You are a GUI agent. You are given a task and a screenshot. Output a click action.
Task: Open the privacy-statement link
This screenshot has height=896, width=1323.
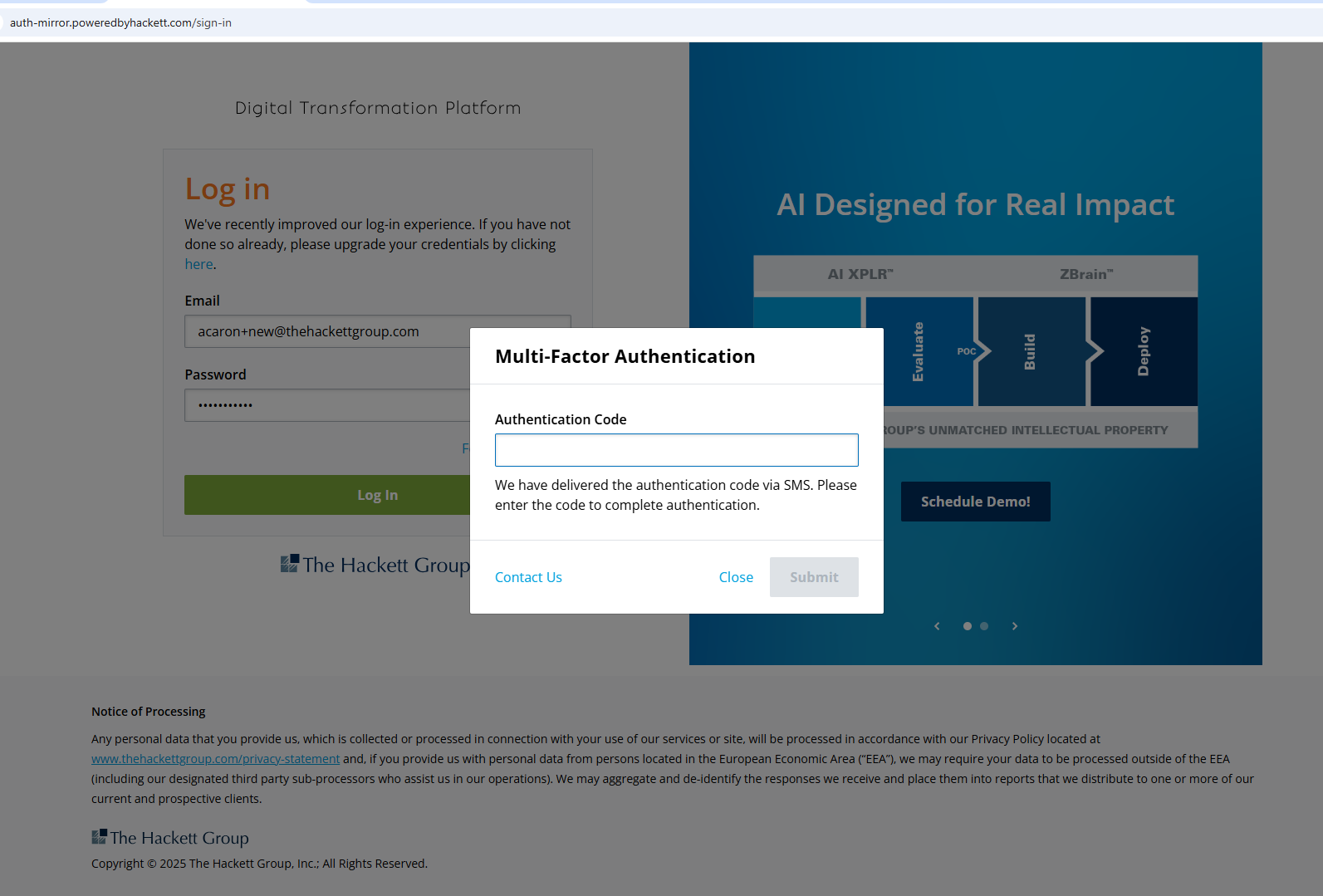[215, 759]
